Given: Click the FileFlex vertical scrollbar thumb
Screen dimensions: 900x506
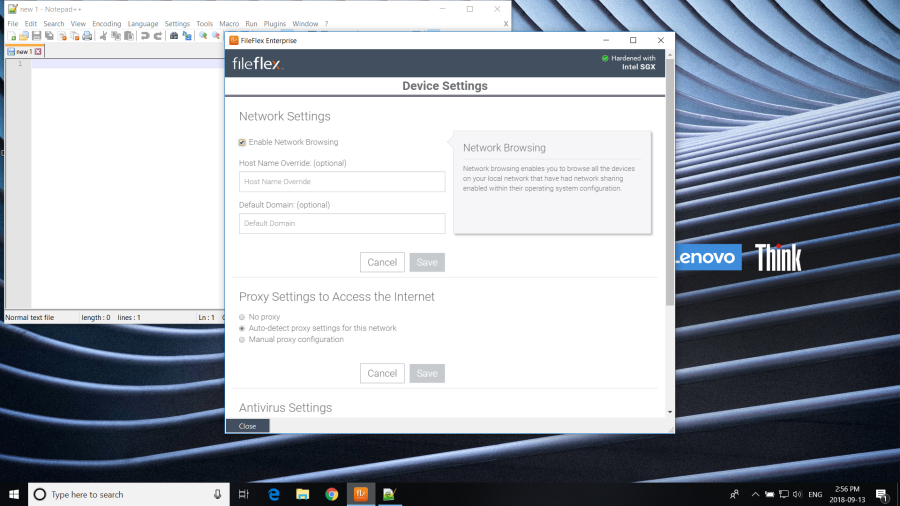Looking at the screenshot, I should point(670,182).
